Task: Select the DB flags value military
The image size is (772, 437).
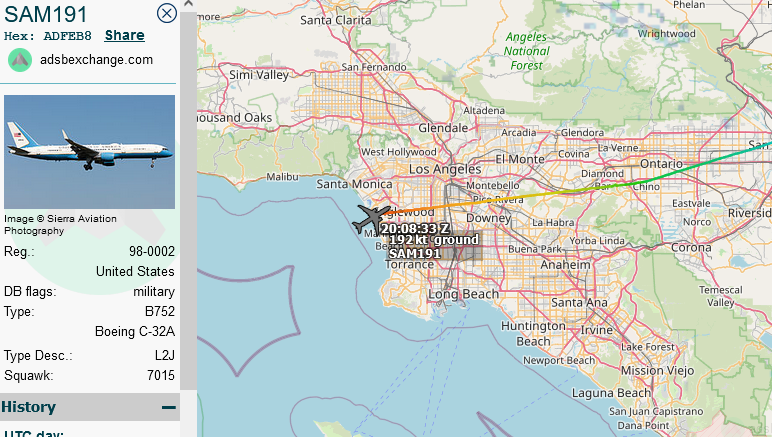Action: coord(154,292)
